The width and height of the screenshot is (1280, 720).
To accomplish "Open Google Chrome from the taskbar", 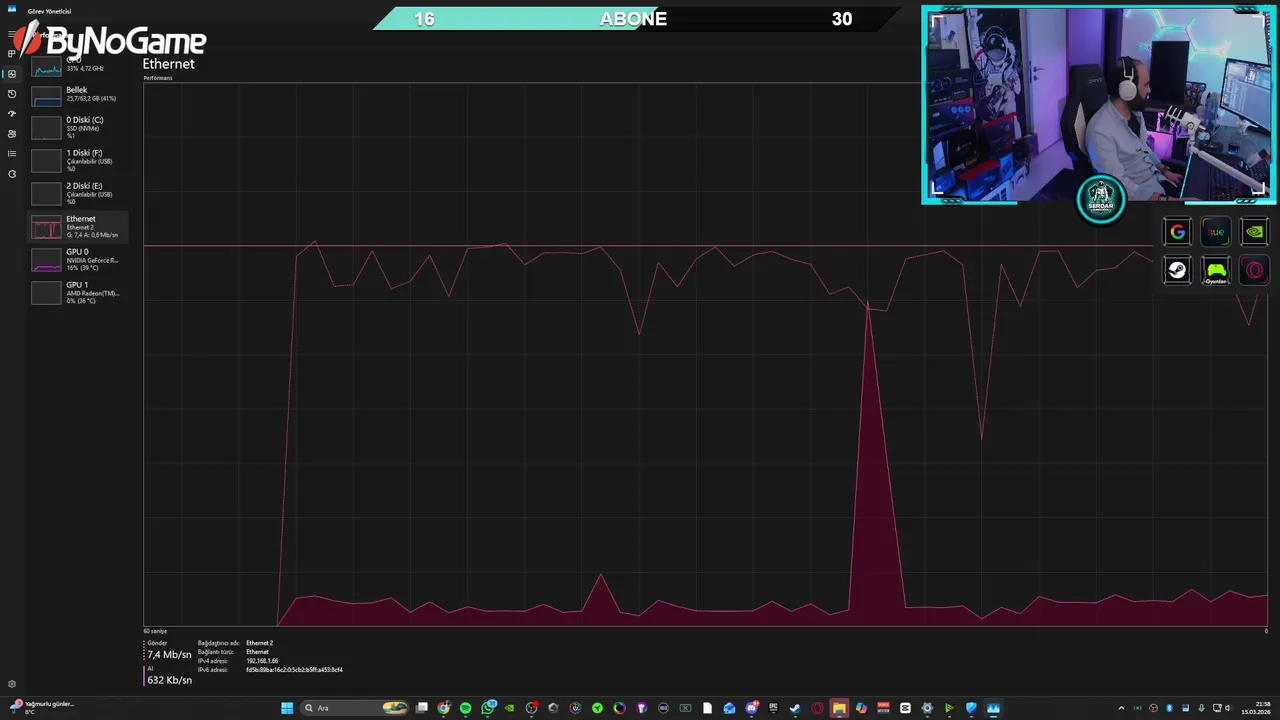I will [x=443, y=708].
